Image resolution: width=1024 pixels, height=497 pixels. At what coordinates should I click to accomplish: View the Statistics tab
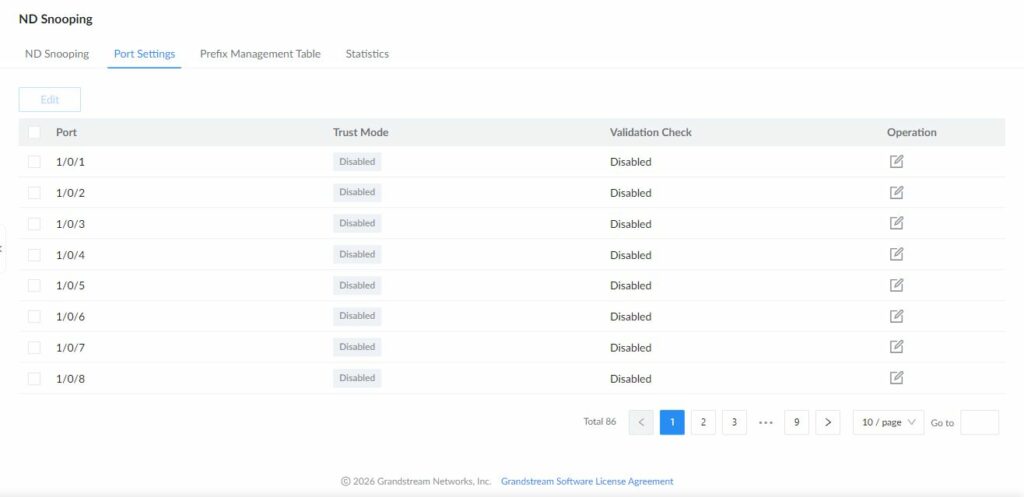point(367,54)
